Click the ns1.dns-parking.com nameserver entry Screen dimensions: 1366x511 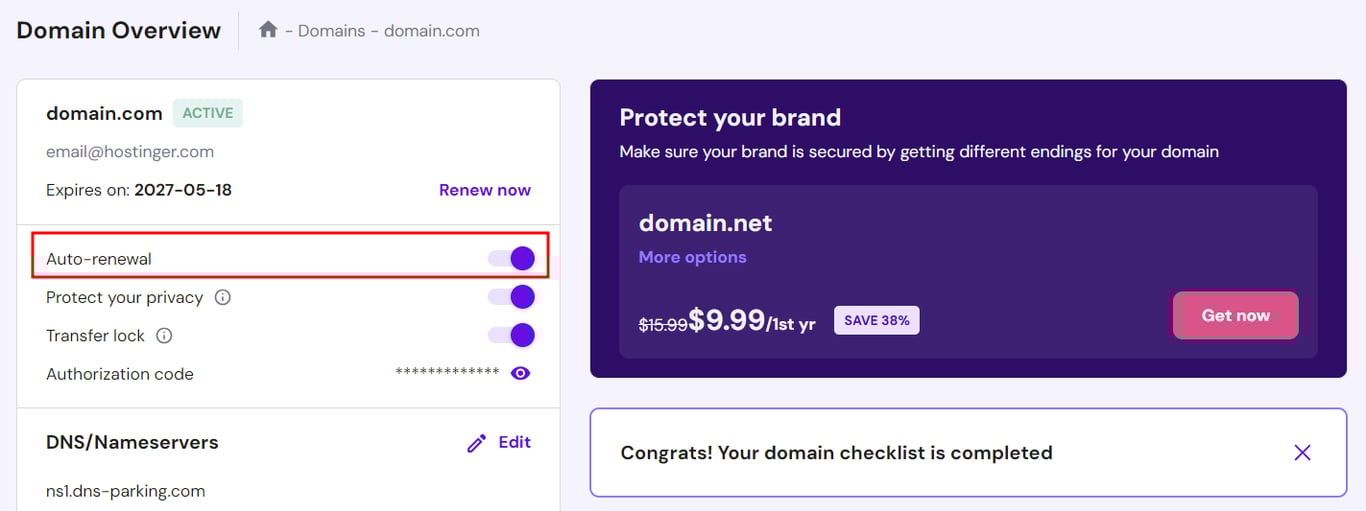[x=126, y=491]
